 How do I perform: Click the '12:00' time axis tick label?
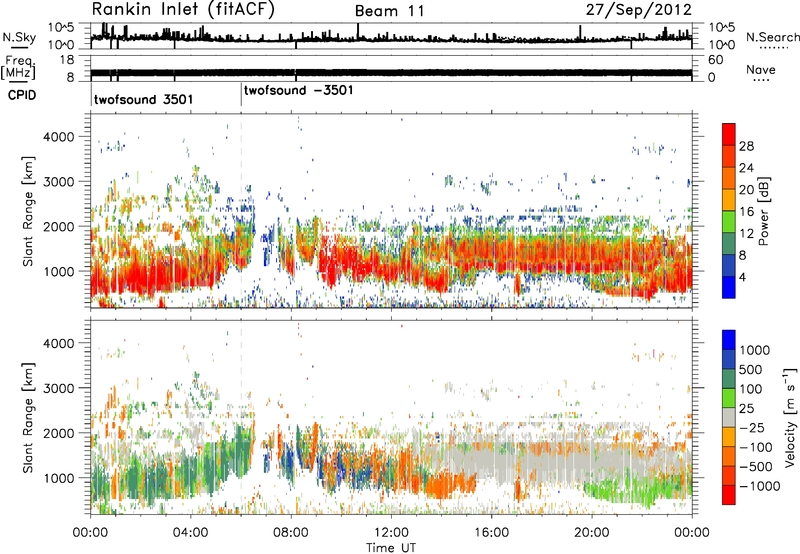[391, 533]
